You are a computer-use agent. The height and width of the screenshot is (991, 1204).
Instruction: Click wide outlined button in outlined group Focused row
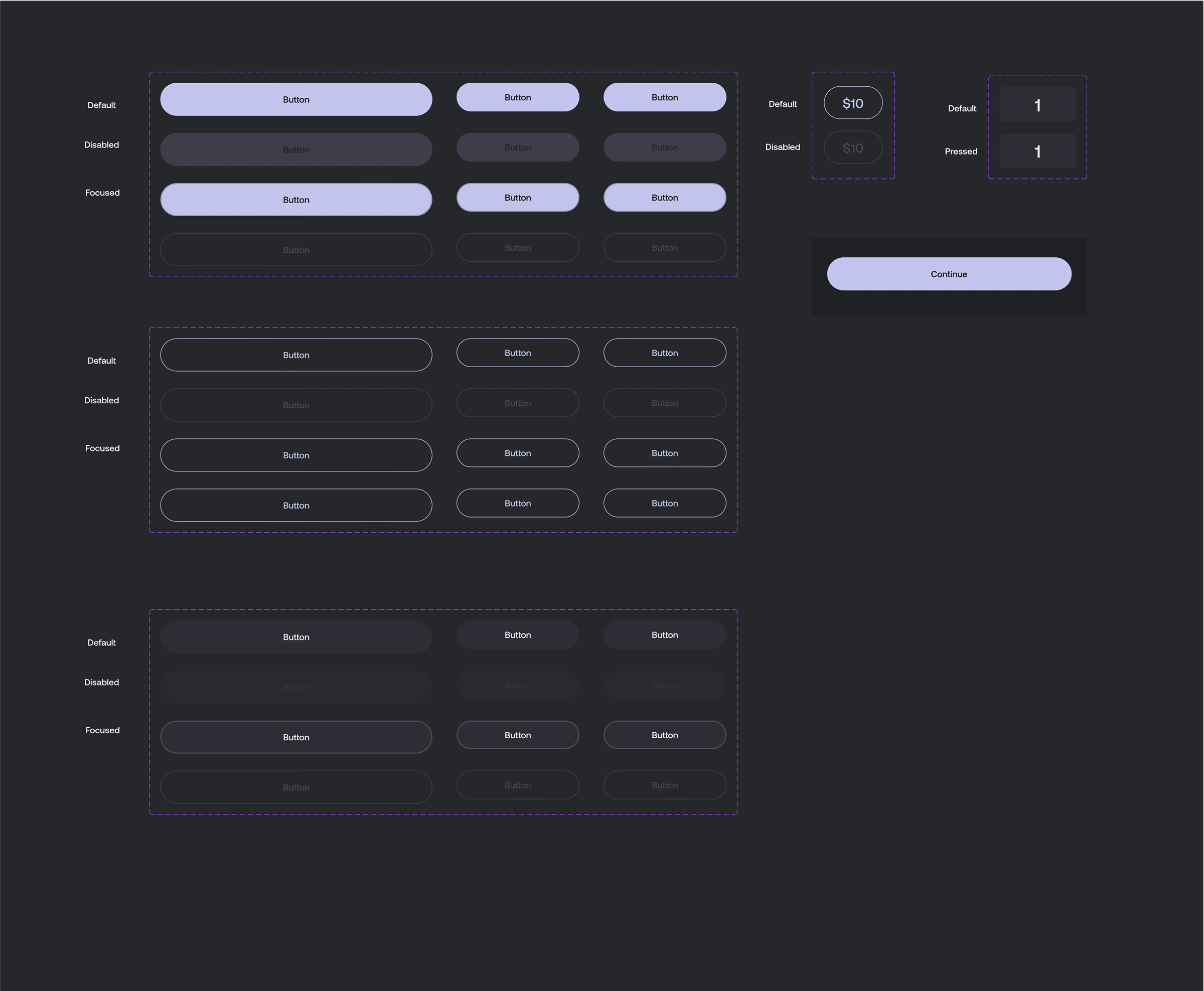tap(295, 455)
